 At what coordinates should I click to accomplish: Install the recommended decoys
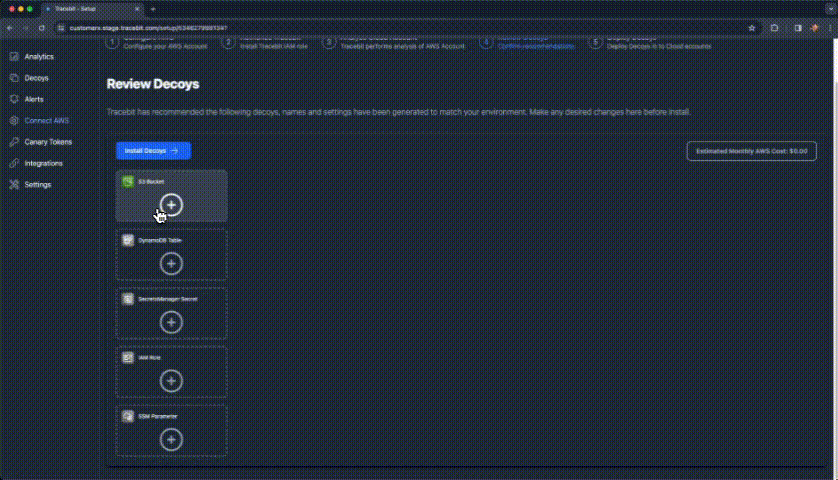[153, 151]
